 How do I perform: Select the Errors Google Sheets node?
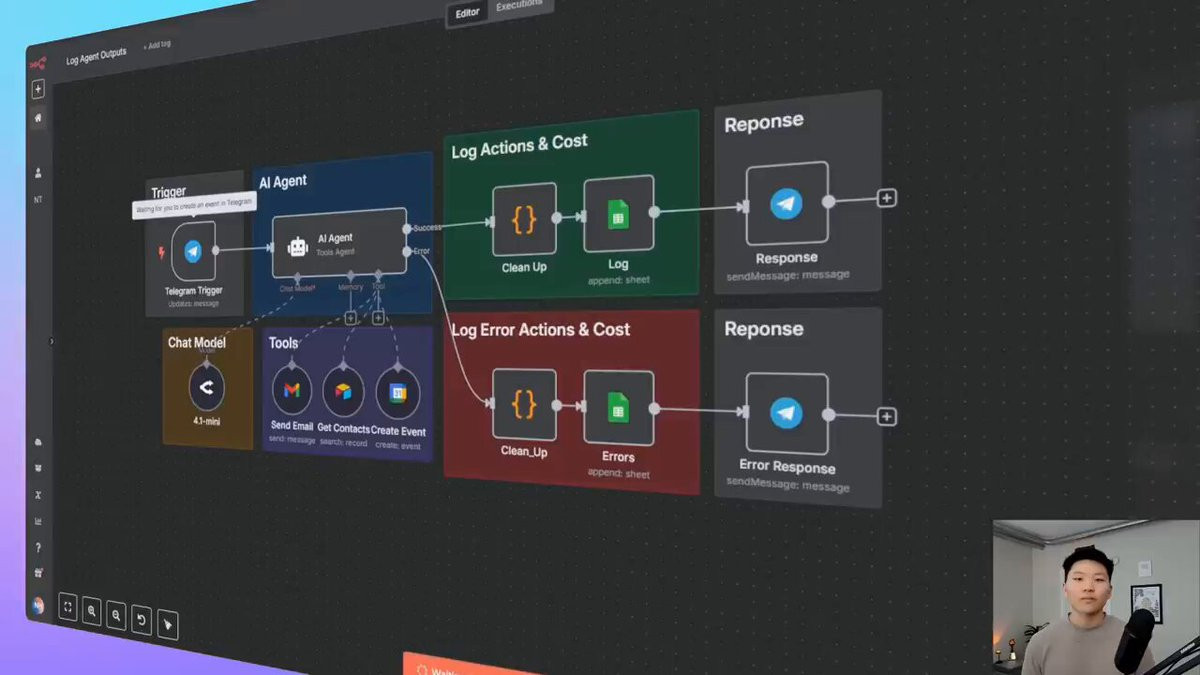(618, 407)
